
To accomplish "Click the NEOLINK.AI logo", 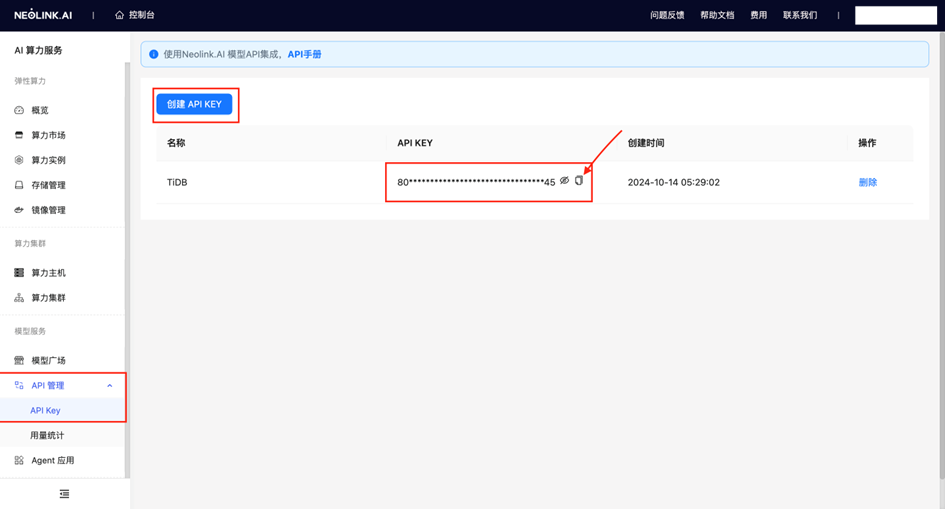I will click(43, 14).
